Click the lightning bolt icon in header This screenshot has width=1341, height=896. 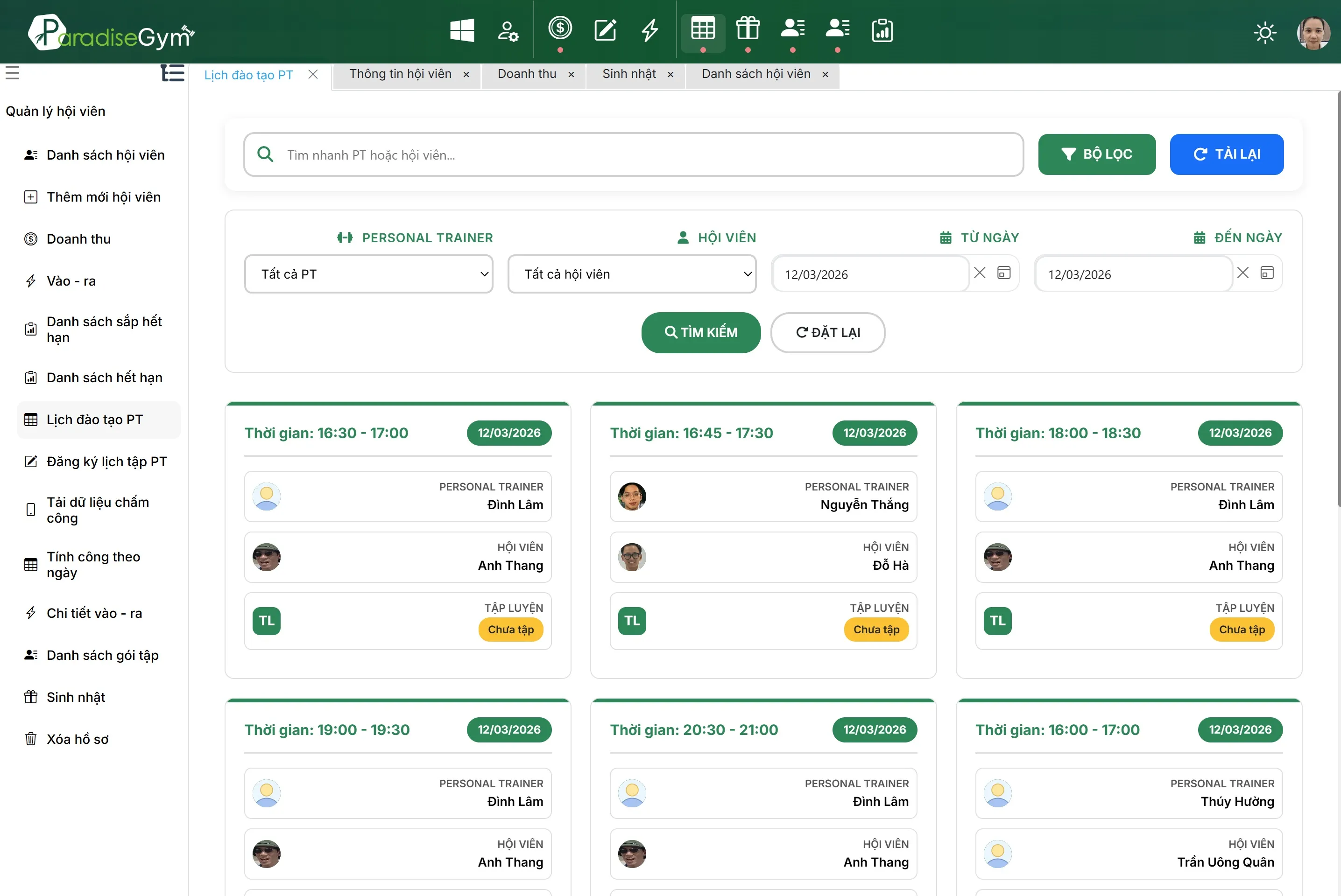click(650, 30)
